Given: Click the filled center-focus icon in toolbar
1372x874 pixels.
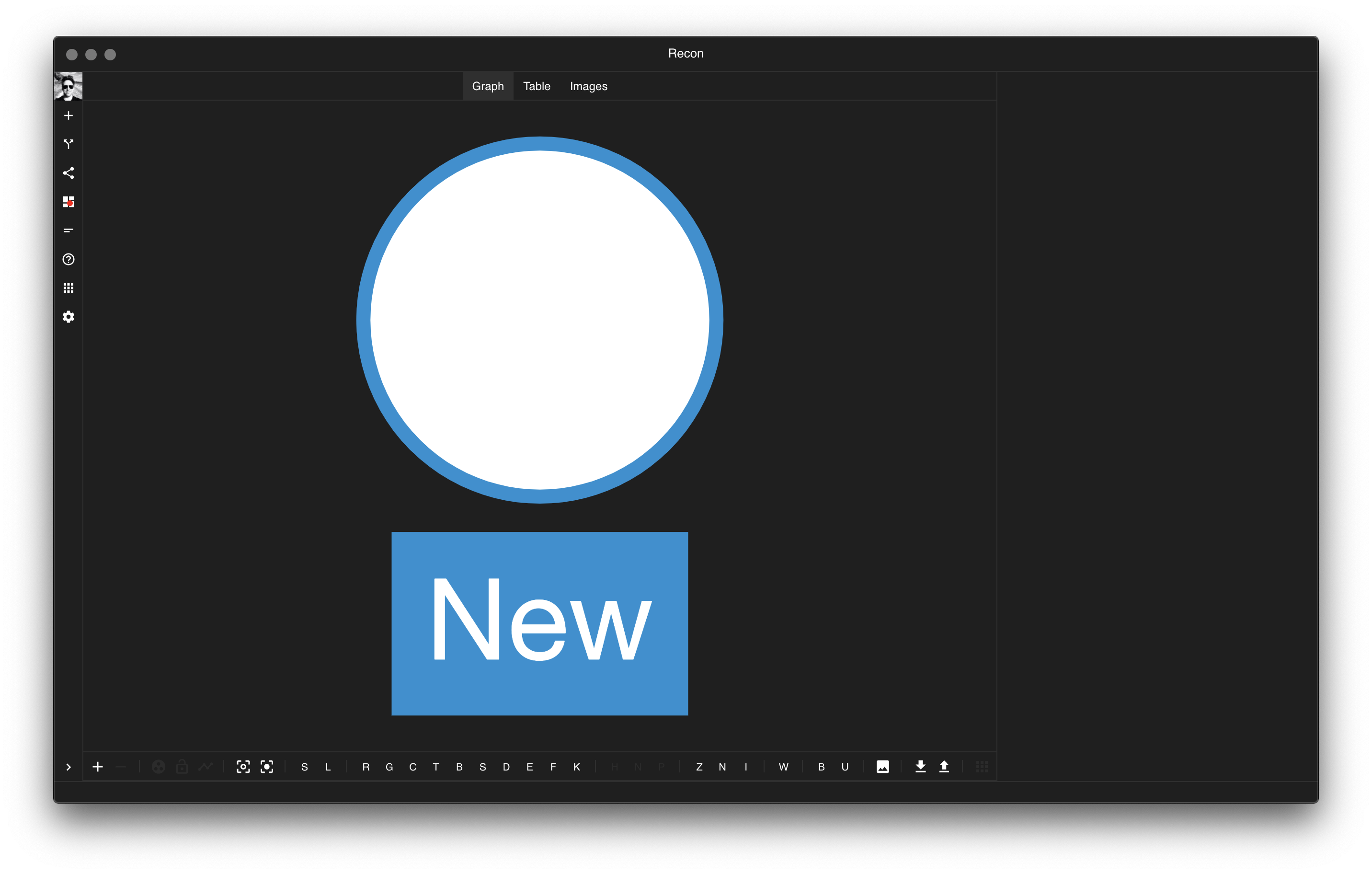Looking at the screenshot, I should tap(267, 767).
